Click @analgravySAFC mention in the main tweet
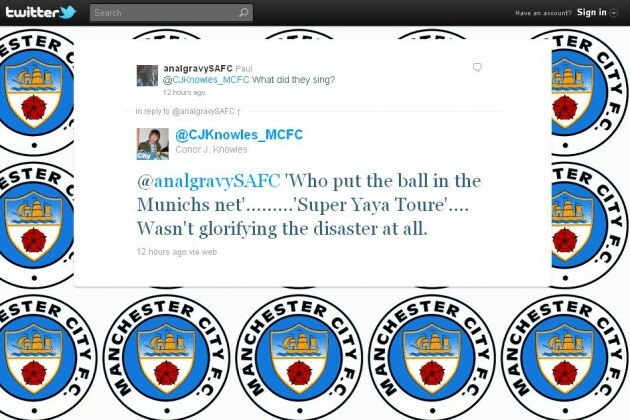The height and width of the screenshot is (420, 630). 208,181
